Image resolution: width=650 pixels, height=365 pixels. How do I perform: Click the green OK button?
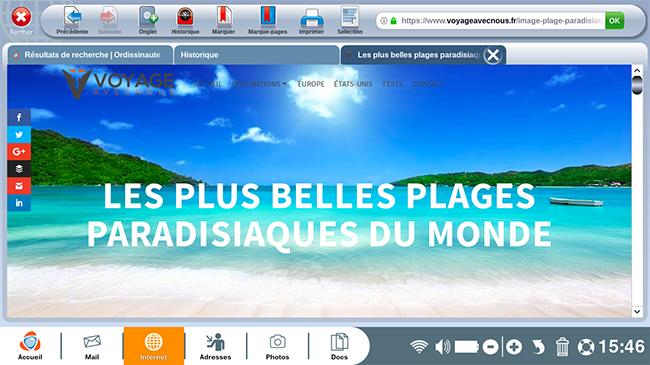(x=614, y=21)
